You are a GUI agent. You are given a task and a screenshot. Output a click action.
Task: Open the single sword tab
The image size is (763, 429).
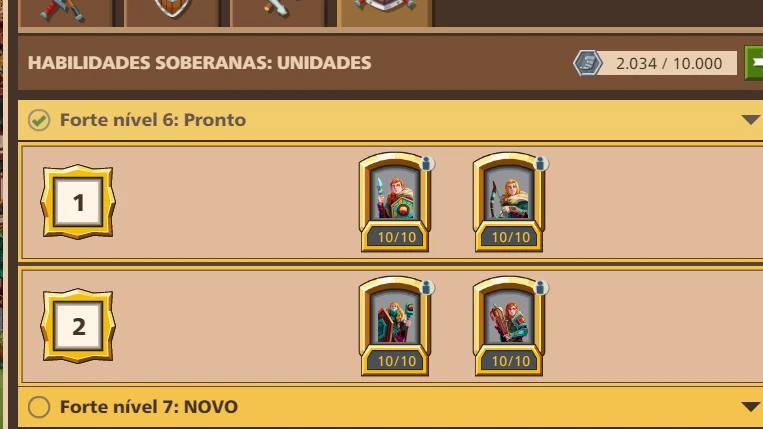point(278,13)
